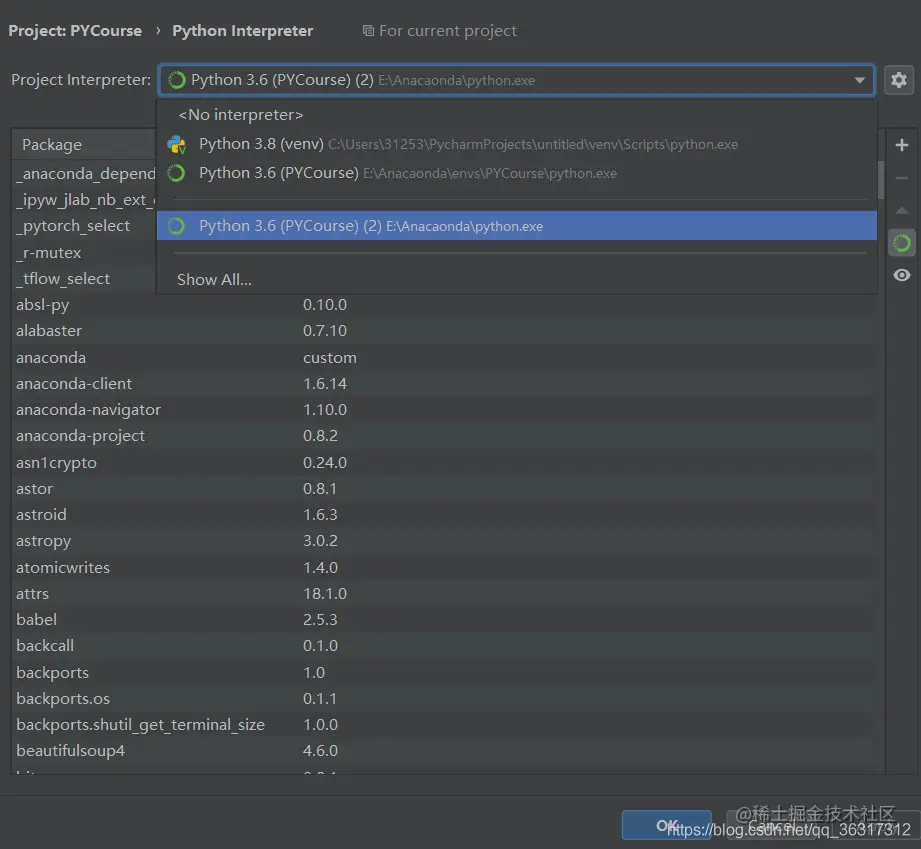Open the interpreter settings gear menu

pyautogui.click(x=898, y=80)
